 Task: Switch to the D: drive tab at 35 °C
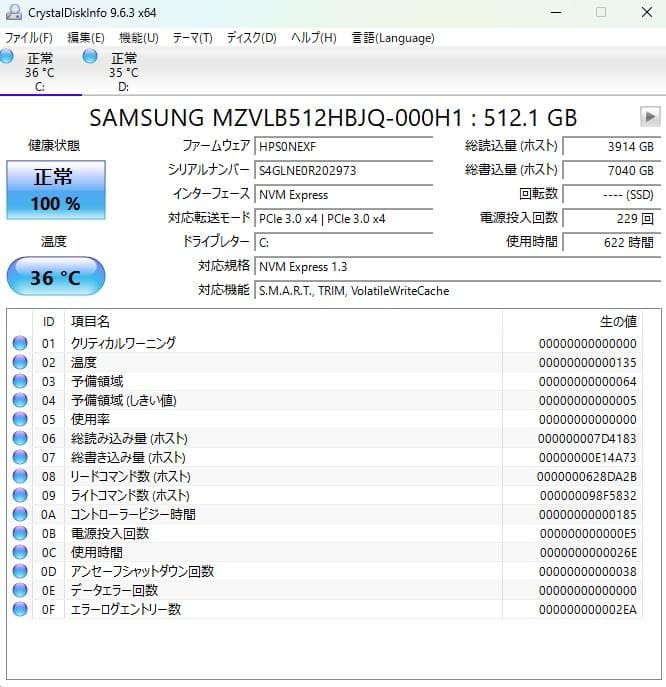point(124,71)
